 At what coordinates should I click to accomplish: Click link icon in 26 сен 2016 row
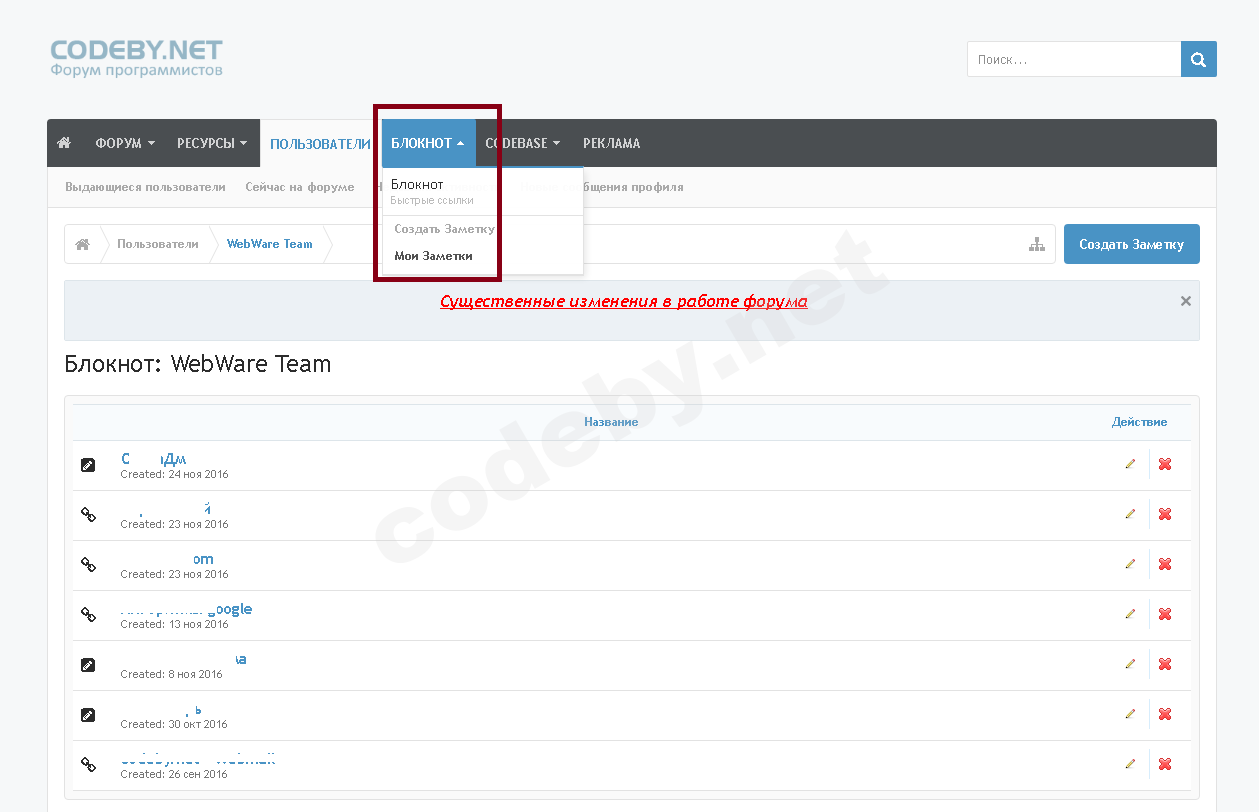pos(88,765)
